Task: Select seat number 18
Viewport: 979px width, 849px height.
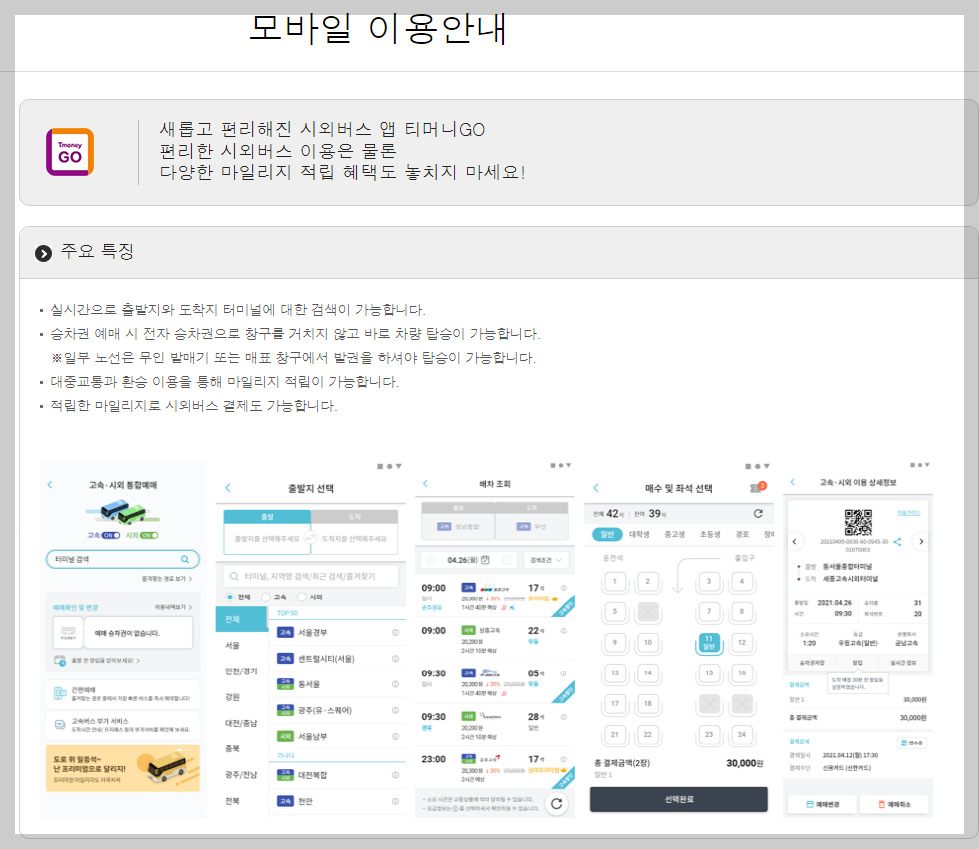Action: point(647,704)
